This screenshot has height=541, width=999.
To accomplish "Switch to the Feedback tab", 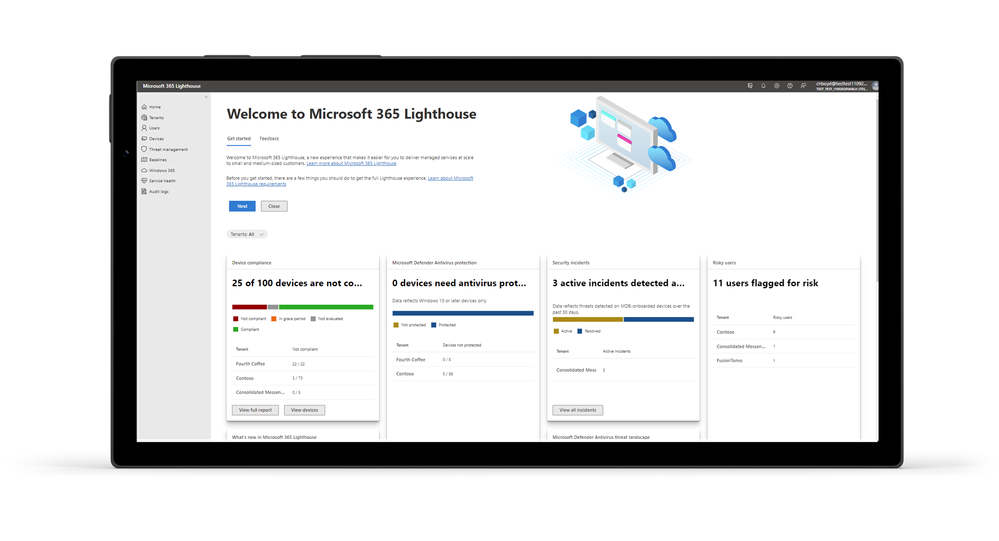I will click(x=270, y=138).
